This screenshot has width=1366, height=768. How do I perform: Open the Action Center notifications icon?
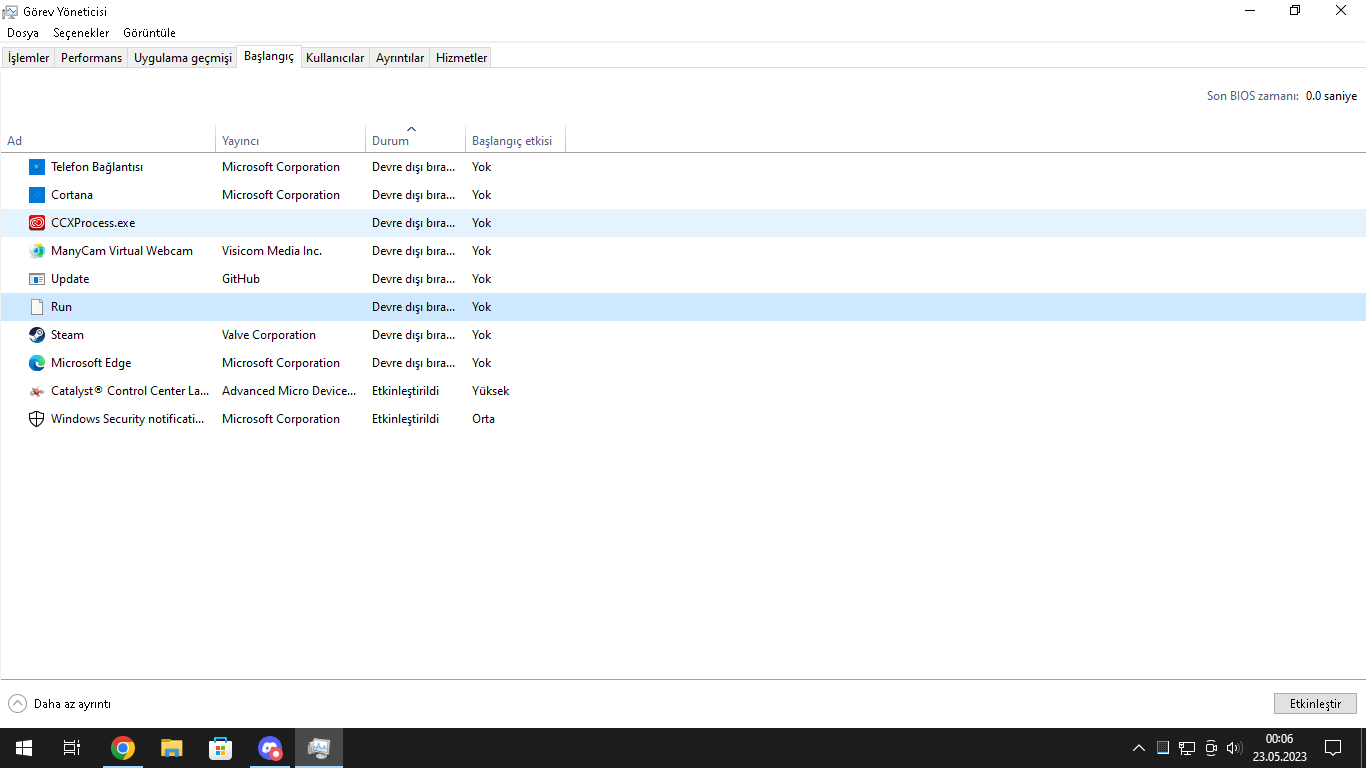click(x=1332, y=748)
